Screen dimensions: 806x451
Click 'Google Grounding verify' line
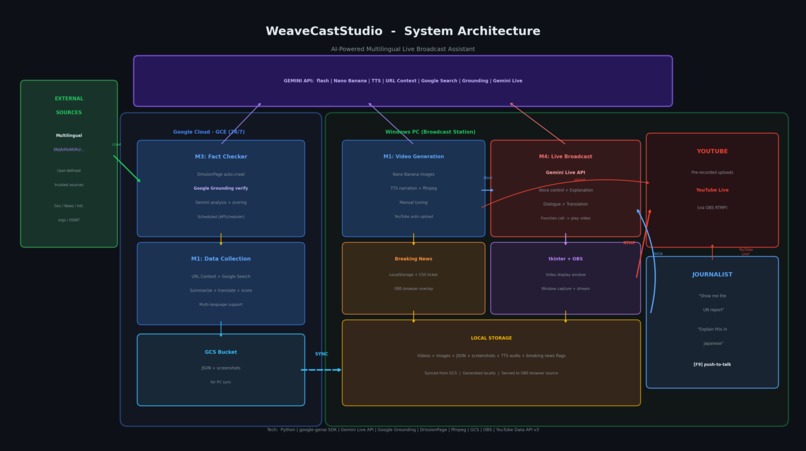point(221,188)
